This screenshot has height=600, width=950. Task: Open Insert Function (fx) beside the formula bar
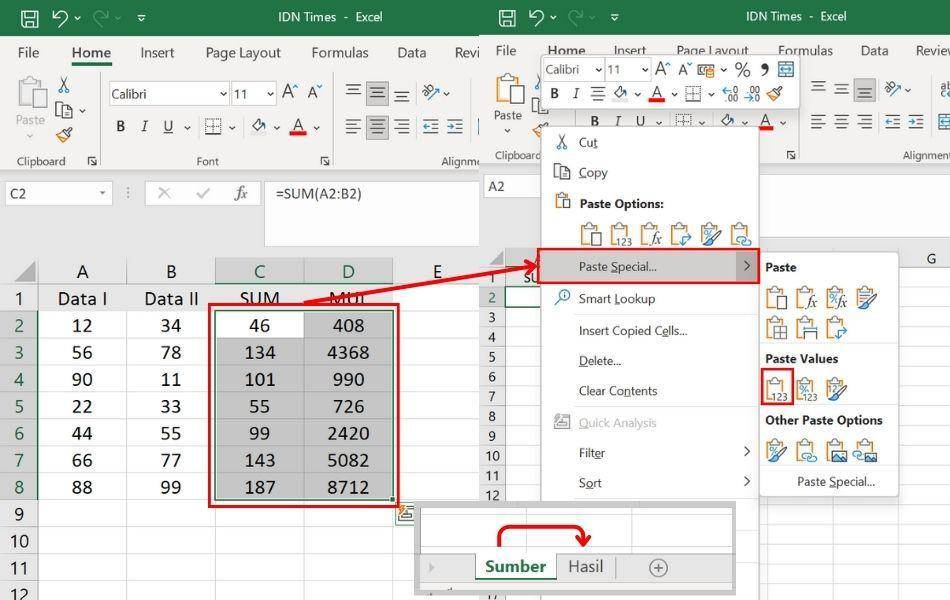coord(241,193)
